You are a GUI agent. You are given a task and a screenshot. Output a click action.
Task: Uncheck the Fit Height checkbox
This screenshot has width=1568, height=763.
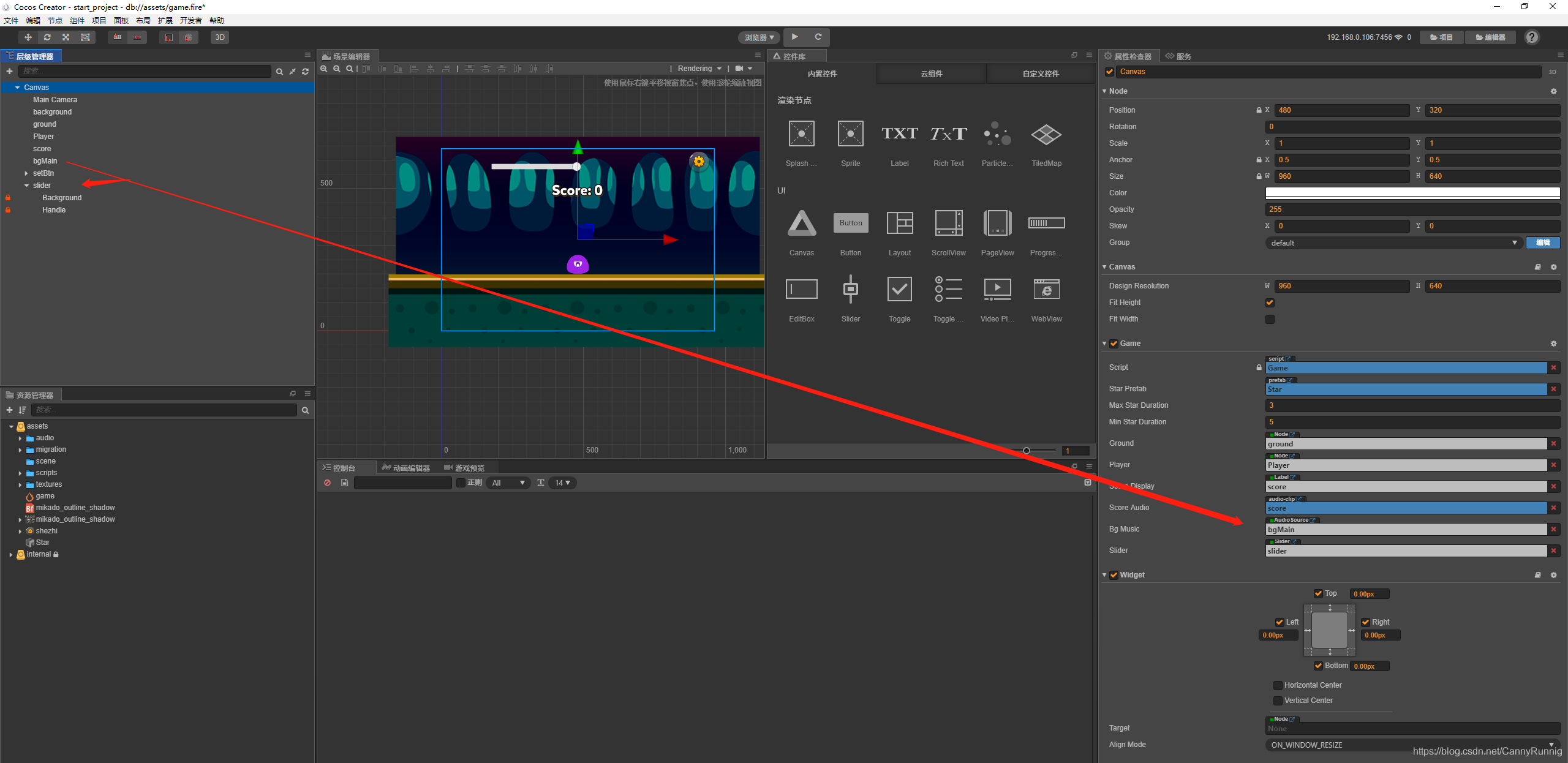[1270, 303]
